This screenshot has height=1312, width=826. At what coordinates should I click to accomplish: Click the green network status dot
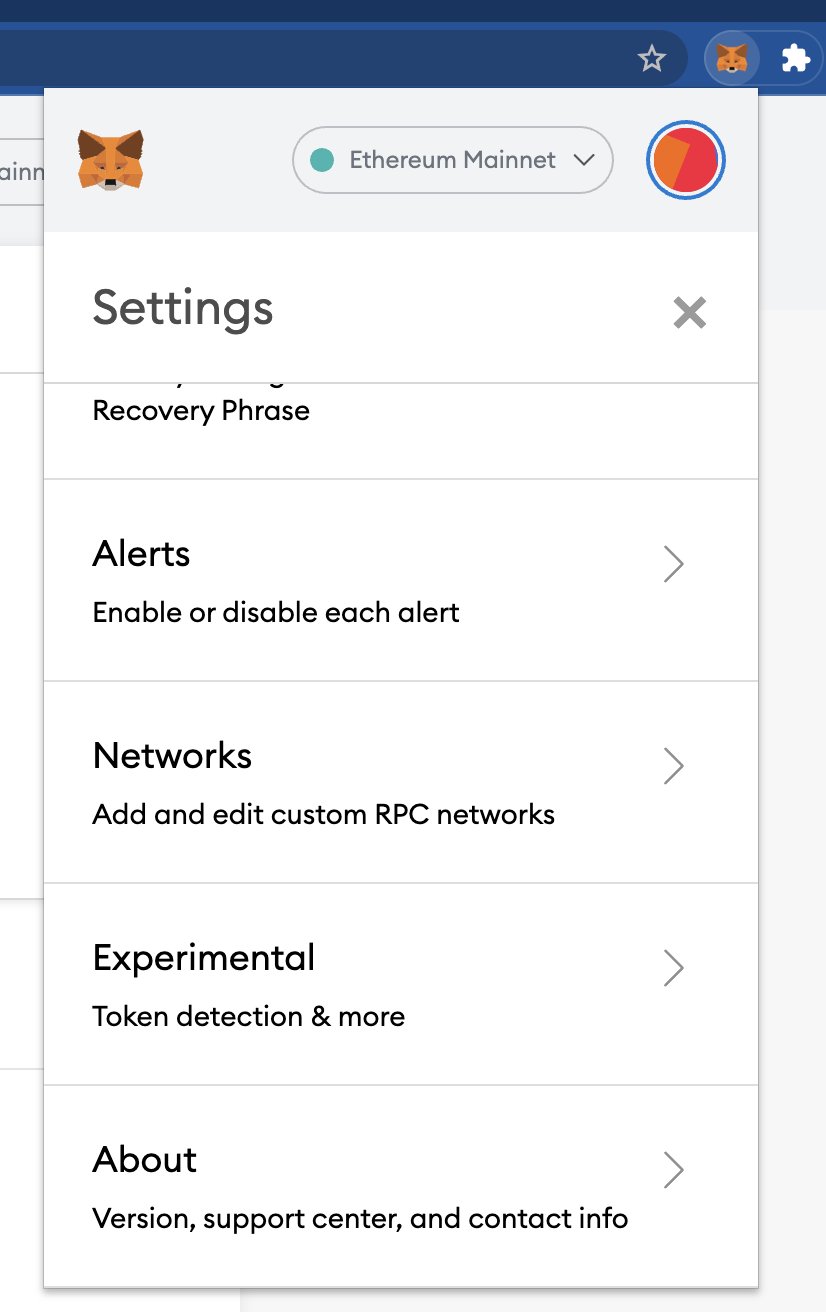click(x=322, y=160)
